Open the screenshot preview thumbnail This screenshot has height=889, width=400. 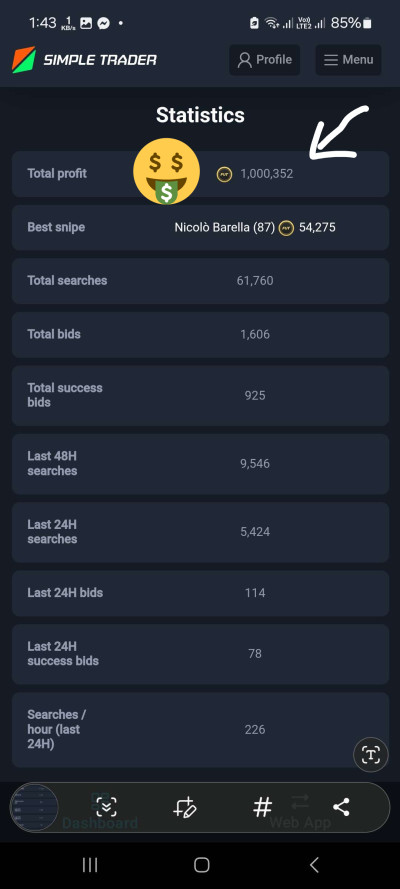click(35, 807)
